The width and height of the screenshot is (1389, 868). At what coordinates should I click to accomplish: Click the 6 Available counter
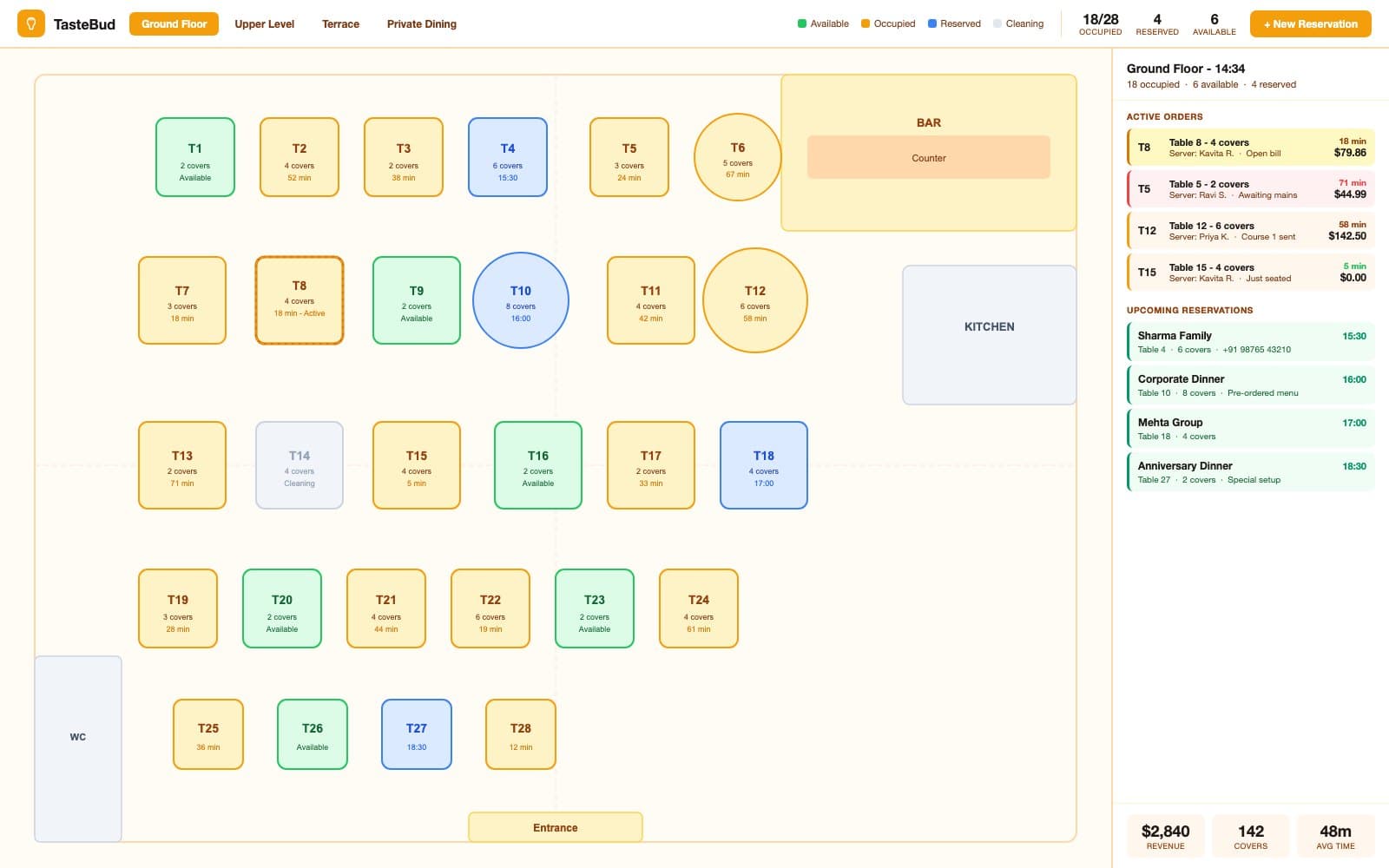coord(1214,23)
